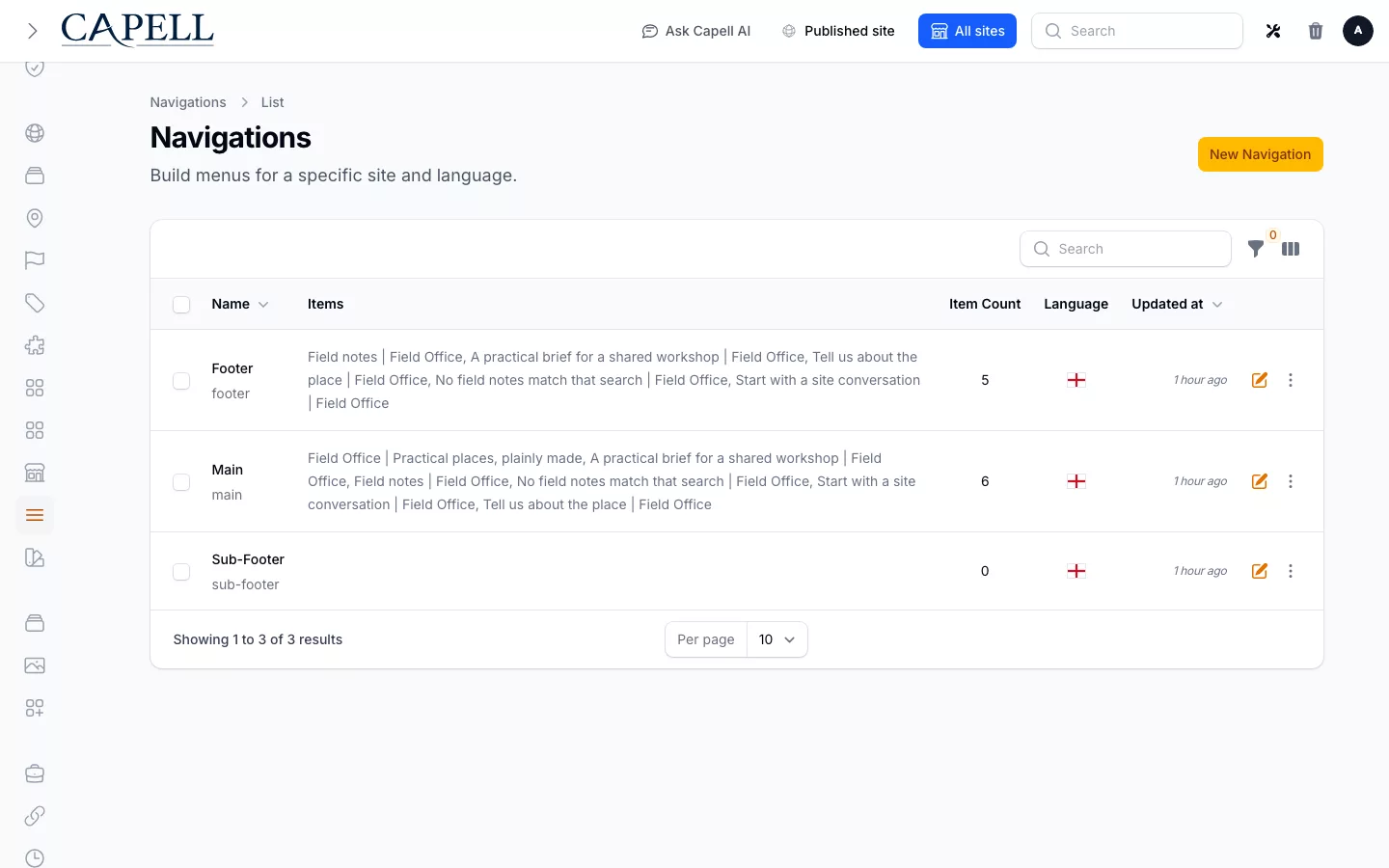
Task: Expand the collapsed sidebar with the chevron
Action: (33, 31)
